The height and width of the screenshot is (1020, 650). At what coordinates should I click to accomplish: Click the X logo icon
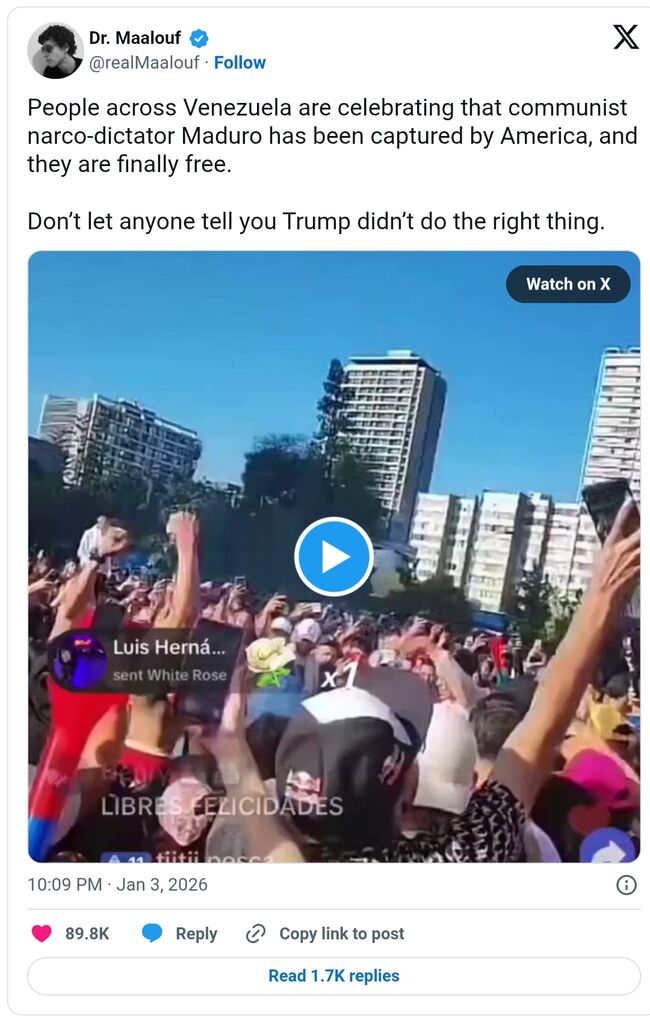click(625, 37)
